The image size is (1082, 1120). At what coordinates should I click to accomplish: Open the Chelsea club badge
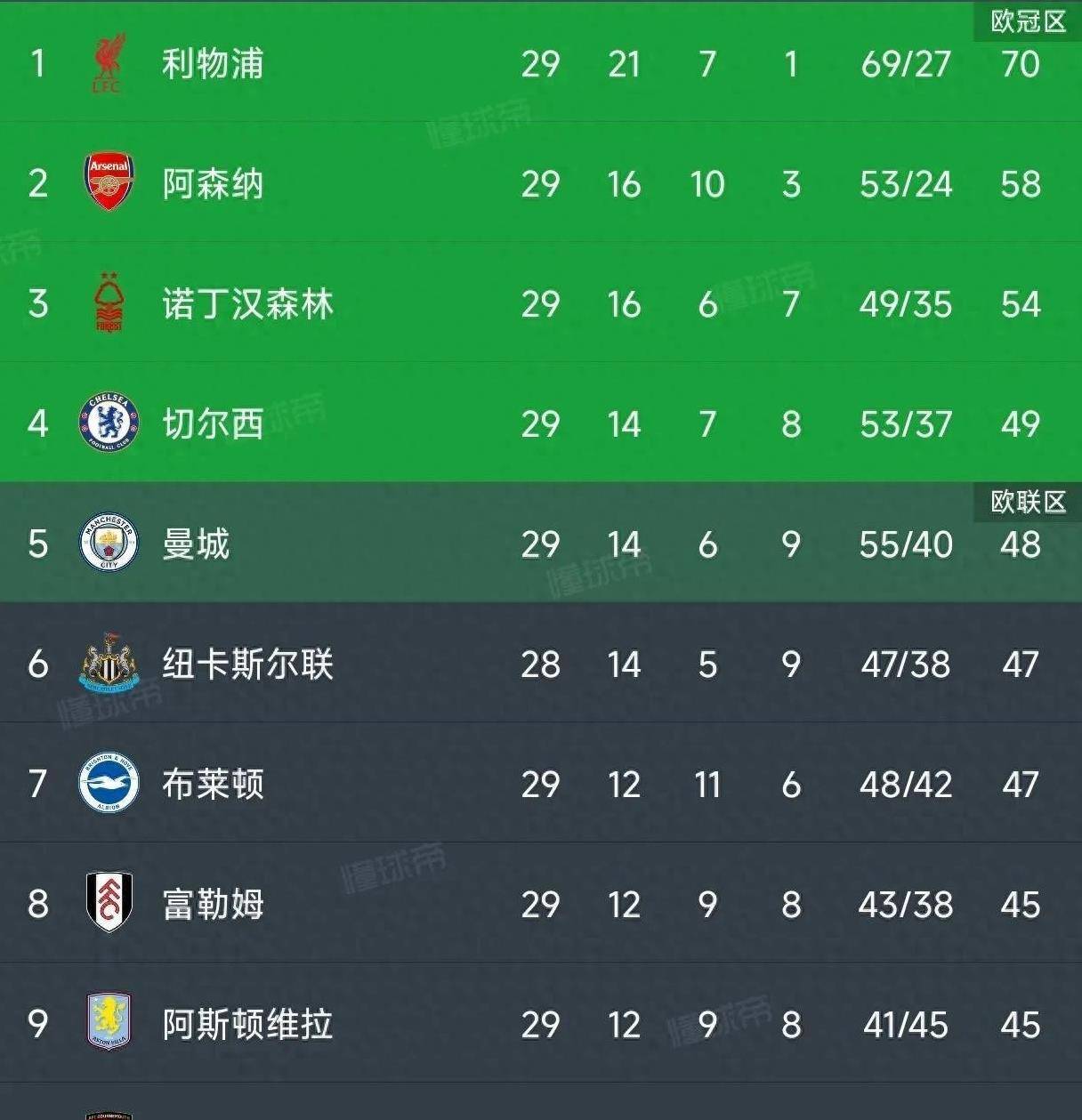pos(109,423)
